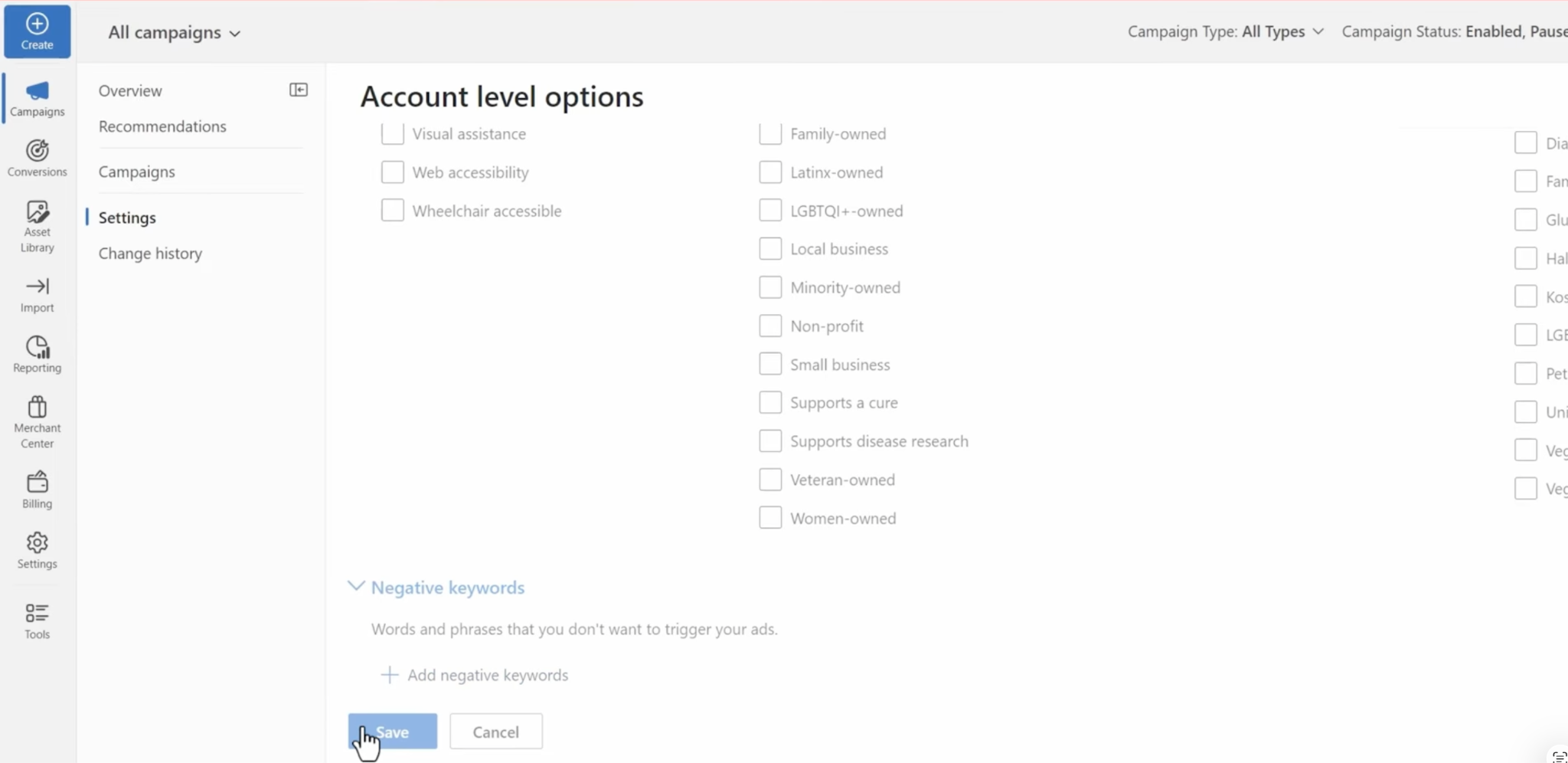The width and height of the screenshot is (1568, 763).
Task: Select the Import arrow icon
Action: click(x=37, y=295)
